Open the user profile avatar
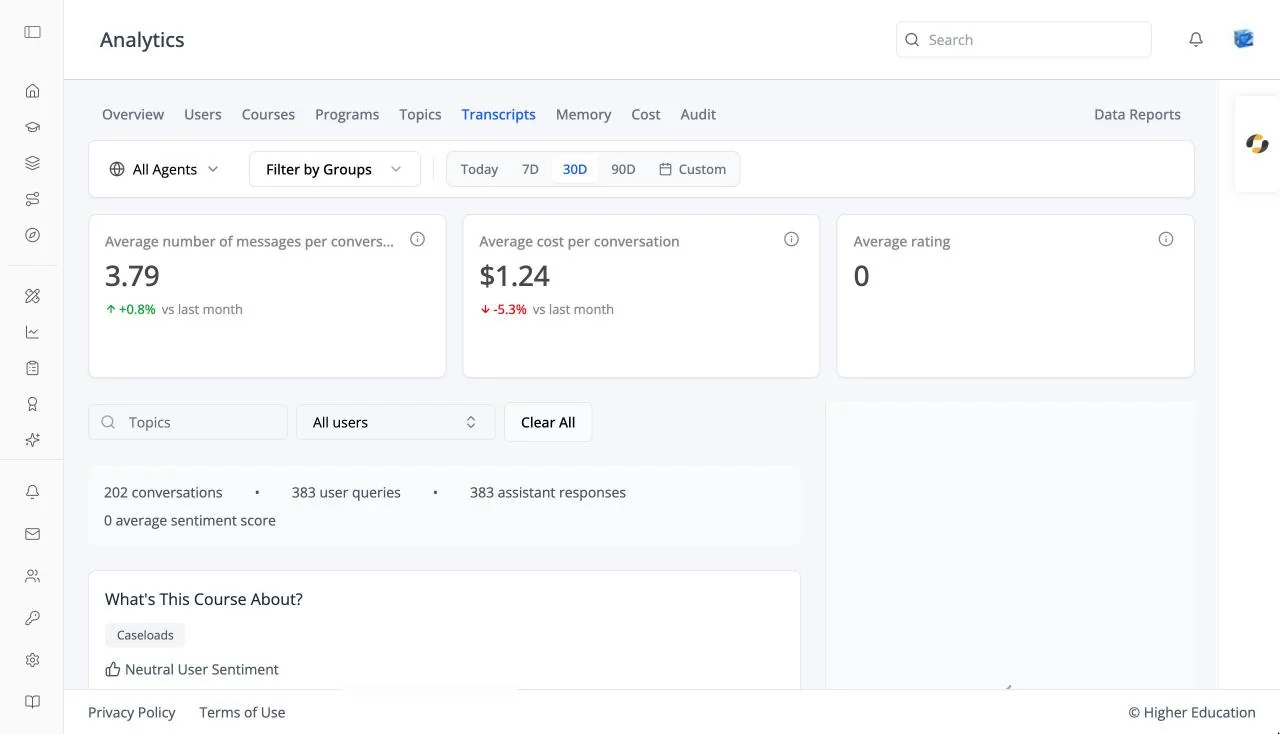The height and width of the screenshot is (734, 1280). (x=1244, y=39)
